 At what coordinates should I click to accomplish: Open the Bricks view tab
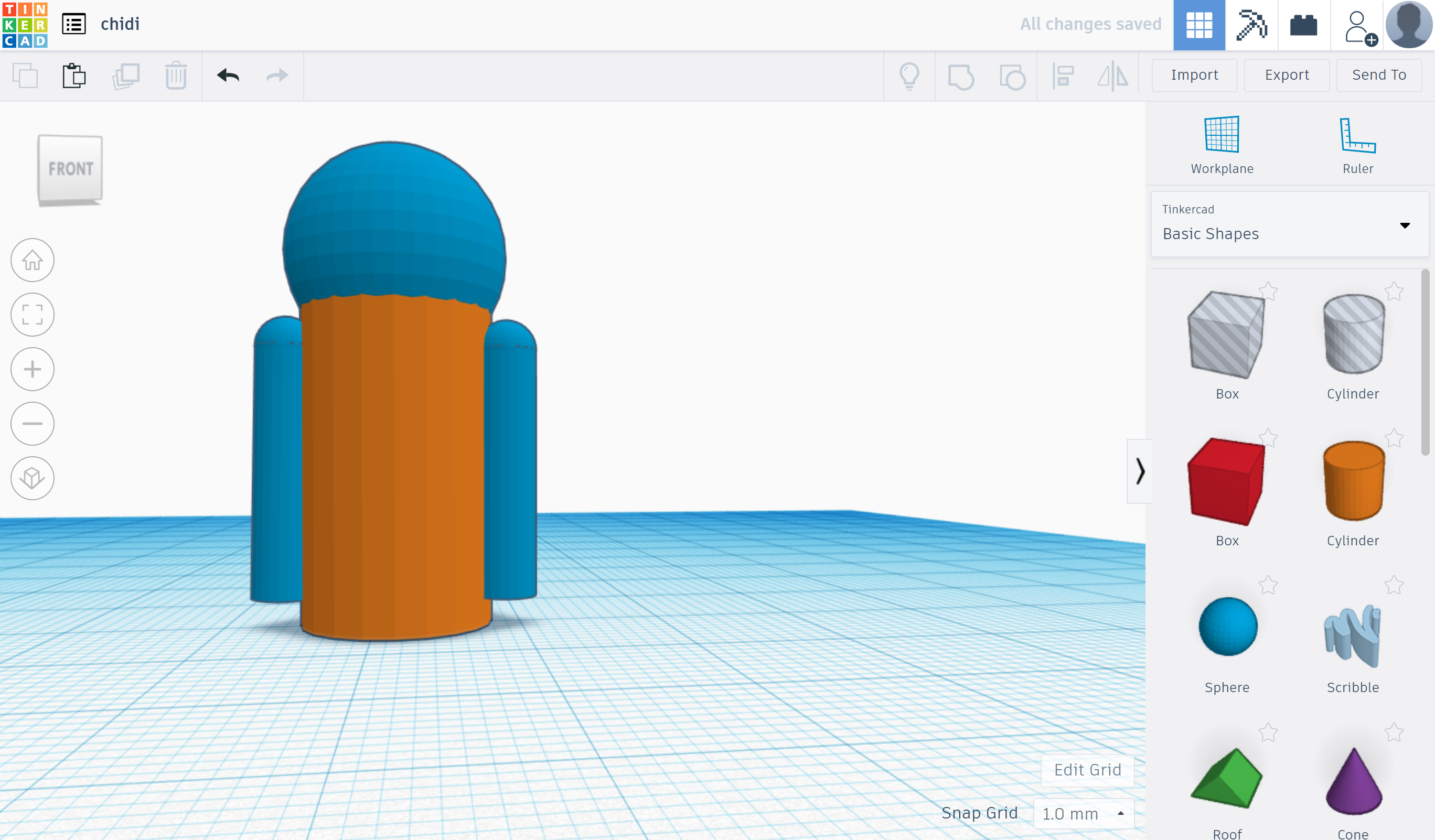point(1303,25)
